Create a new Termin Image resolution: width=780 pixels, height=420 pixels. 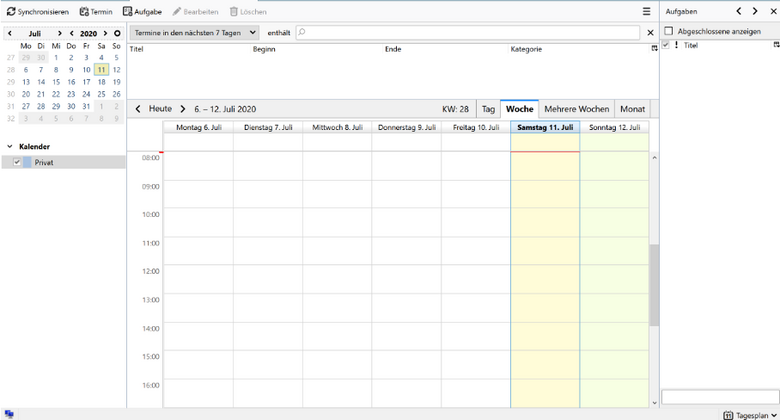pyautogui.click(x=96, y=11)
